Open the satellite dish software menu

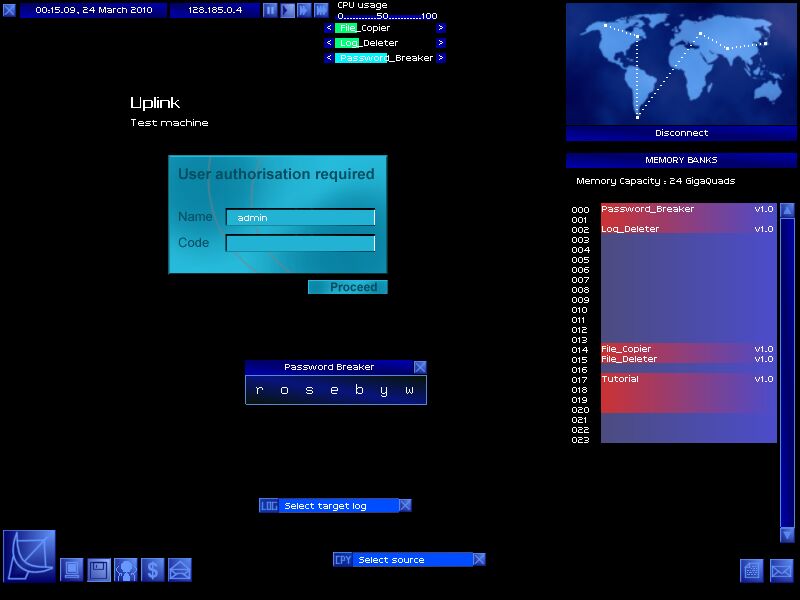click(29, 556)
